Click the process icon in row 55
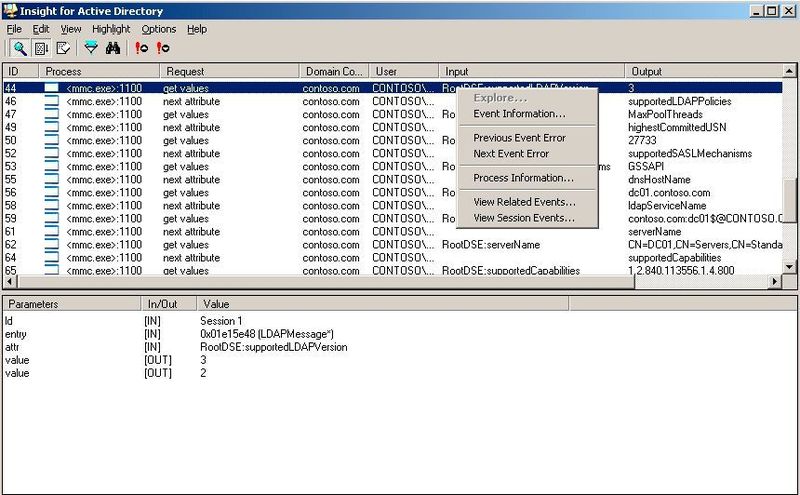The width and height of the screenshot is (800, 495). tap(51, 180)
